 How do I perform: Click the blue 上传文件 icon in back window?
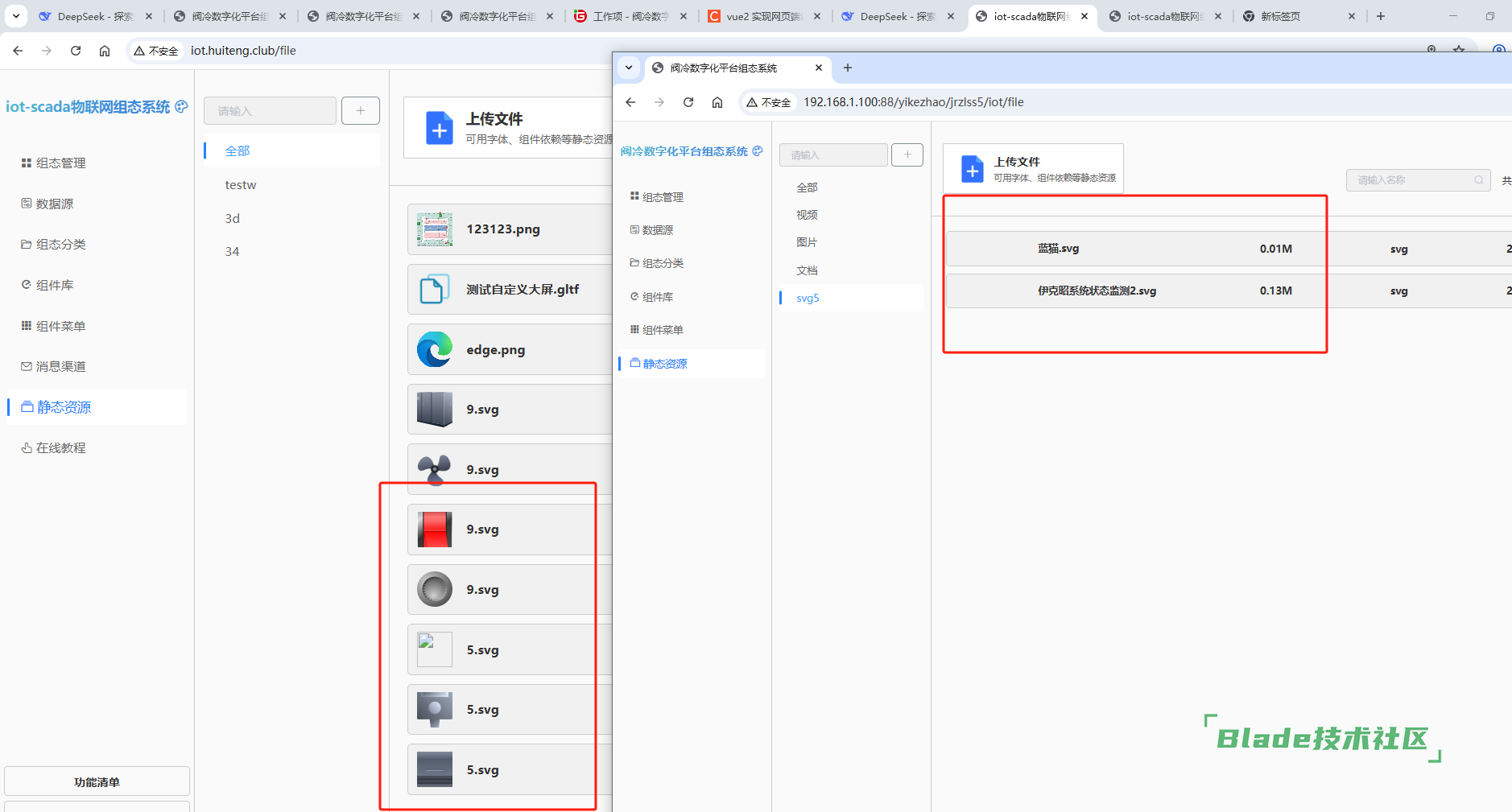pyautogui.click(x=439, y=128)
